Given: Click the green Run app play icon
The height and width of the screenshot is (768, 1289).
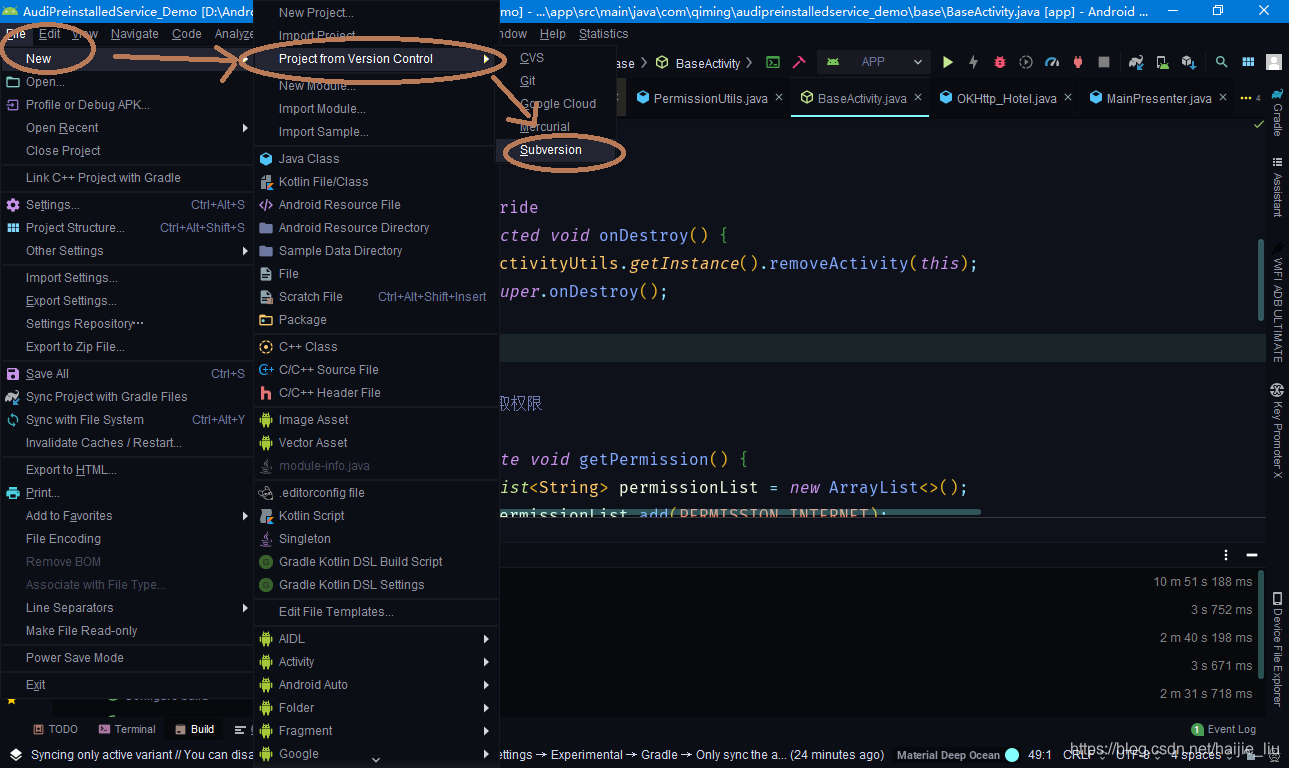Looking at the screenshot, I should tap(947, 62).
